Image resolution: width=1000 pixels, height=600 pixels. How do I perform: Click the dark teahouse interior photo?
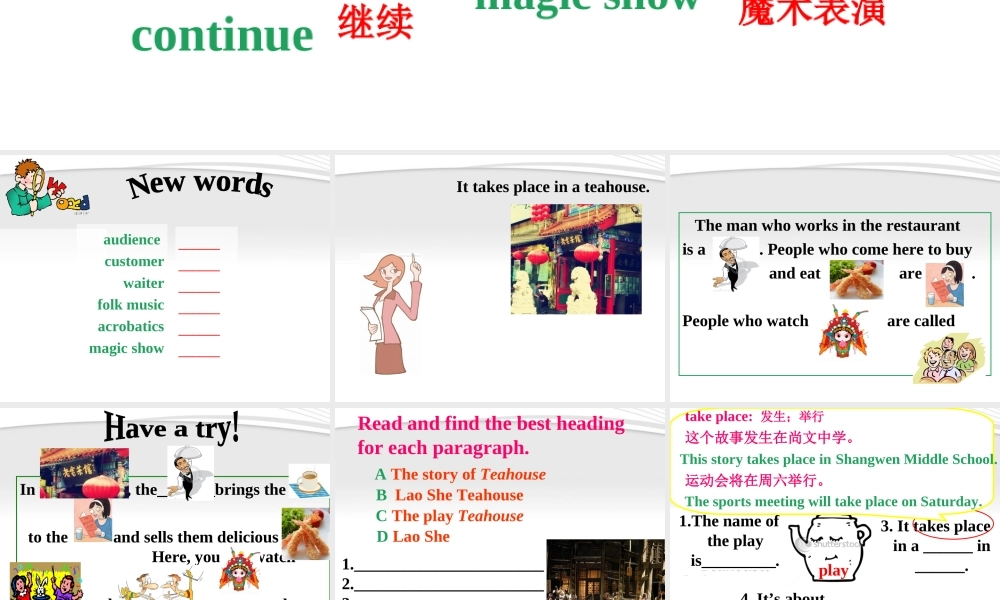tap(606, 569)
